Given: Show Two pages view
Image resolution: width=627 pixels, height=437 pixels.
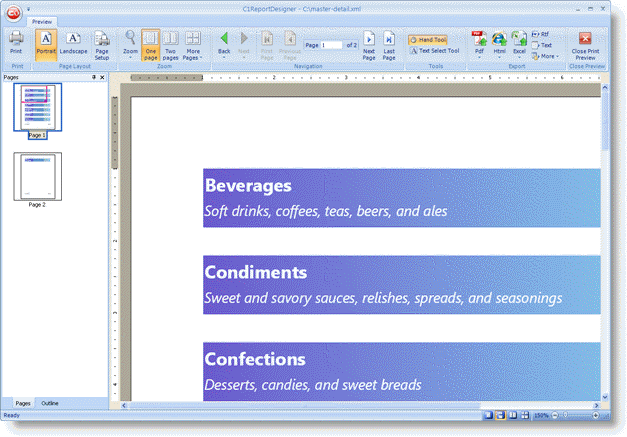Looking at the screenshot, I should (x=171, y=44).
